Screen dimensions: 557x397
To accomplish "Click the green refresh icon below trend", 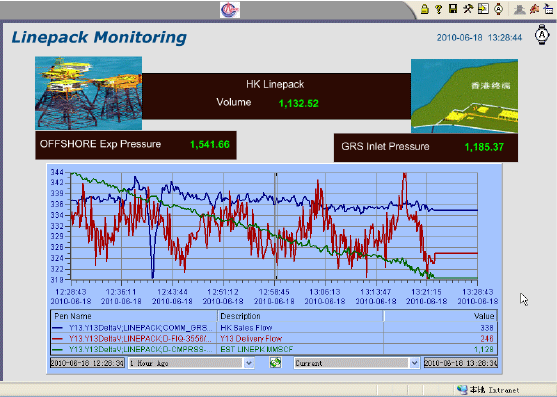I will tap(275, 363).
